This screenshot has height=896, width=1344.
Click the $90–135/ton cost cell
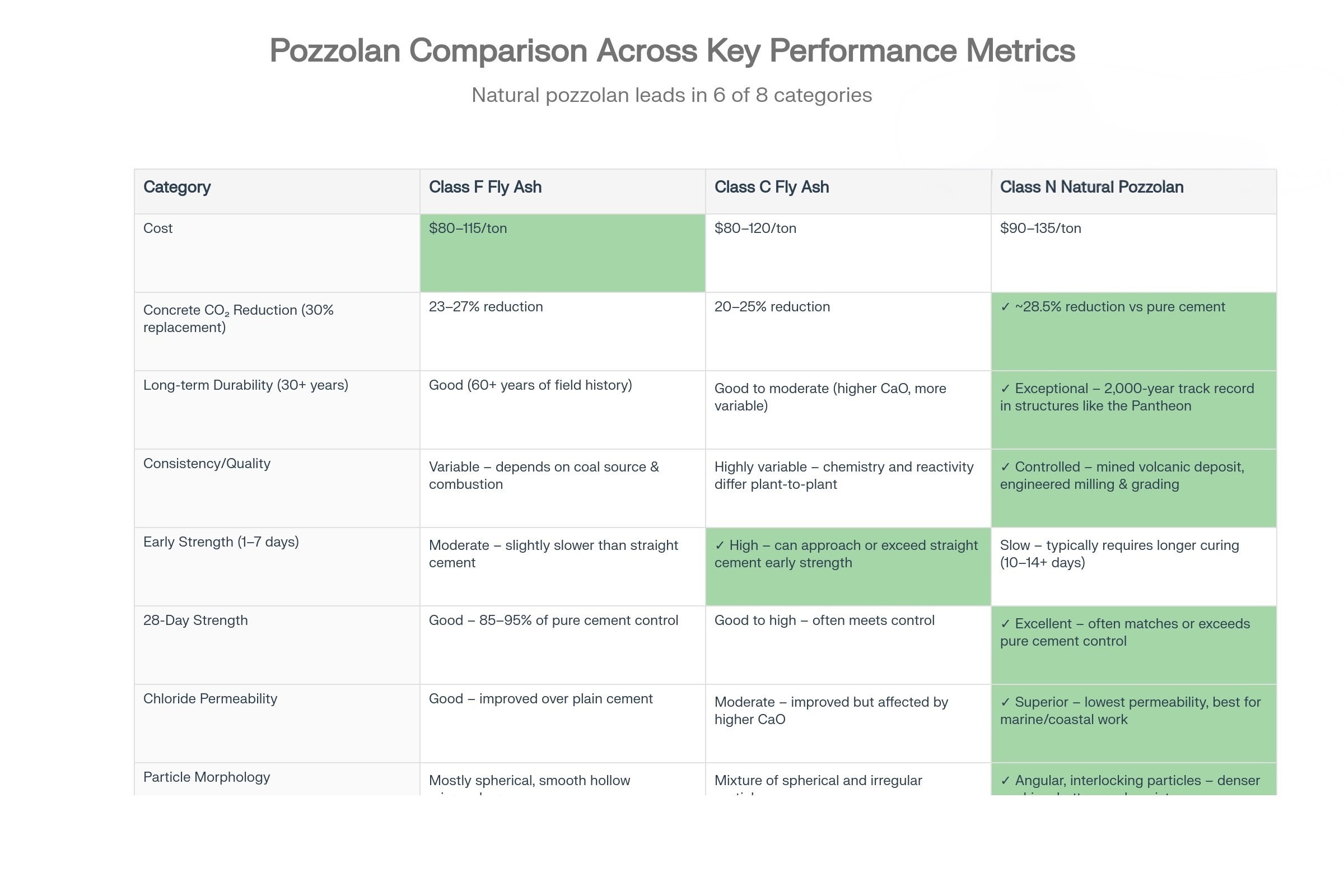tap(1133, 253)
